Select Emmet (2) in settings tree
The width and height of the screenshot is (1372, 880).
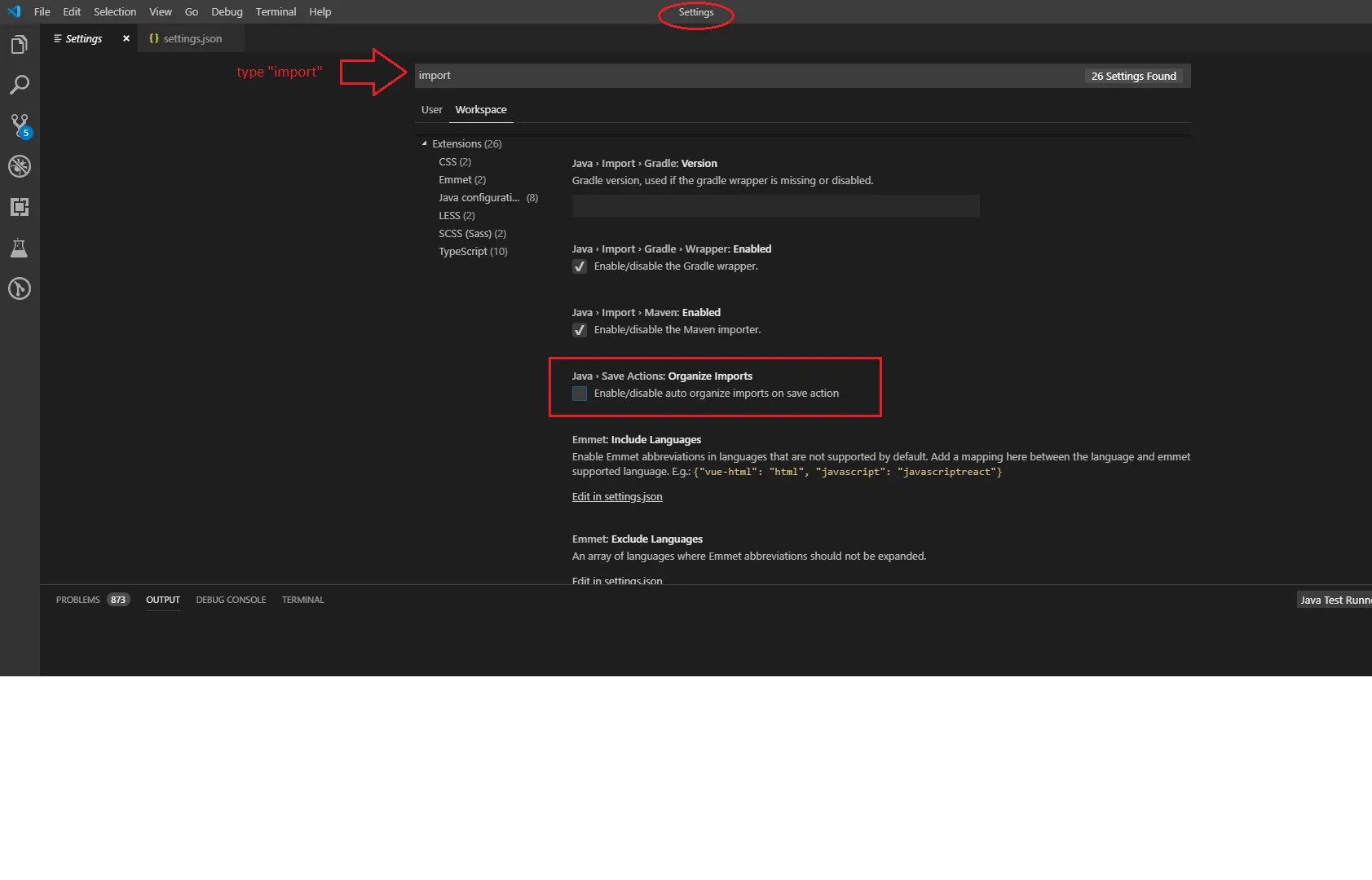pyautogui.click(x=462, y=179)
